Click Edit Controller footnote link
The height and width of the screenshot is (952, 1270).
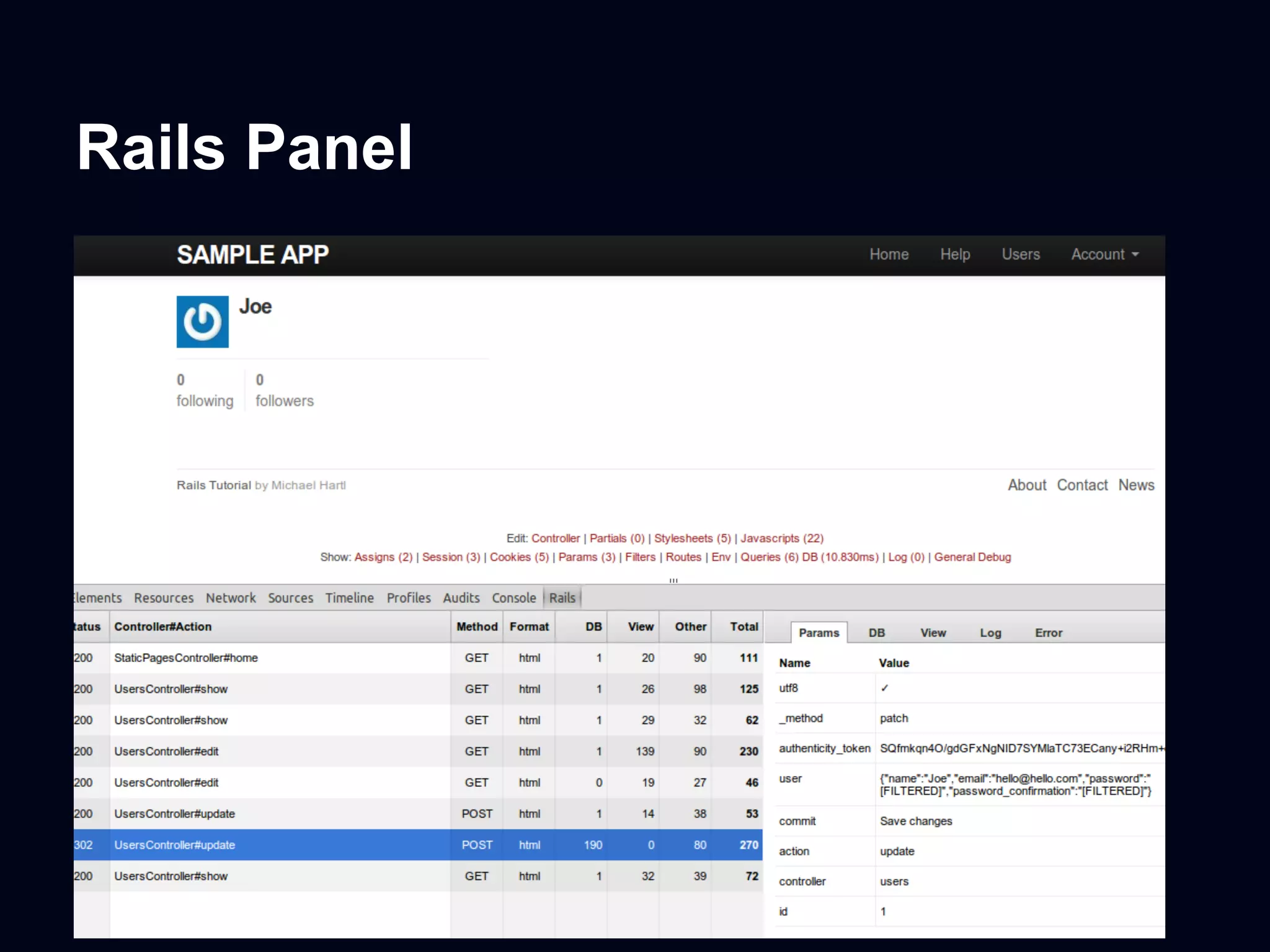coord(556,539)
